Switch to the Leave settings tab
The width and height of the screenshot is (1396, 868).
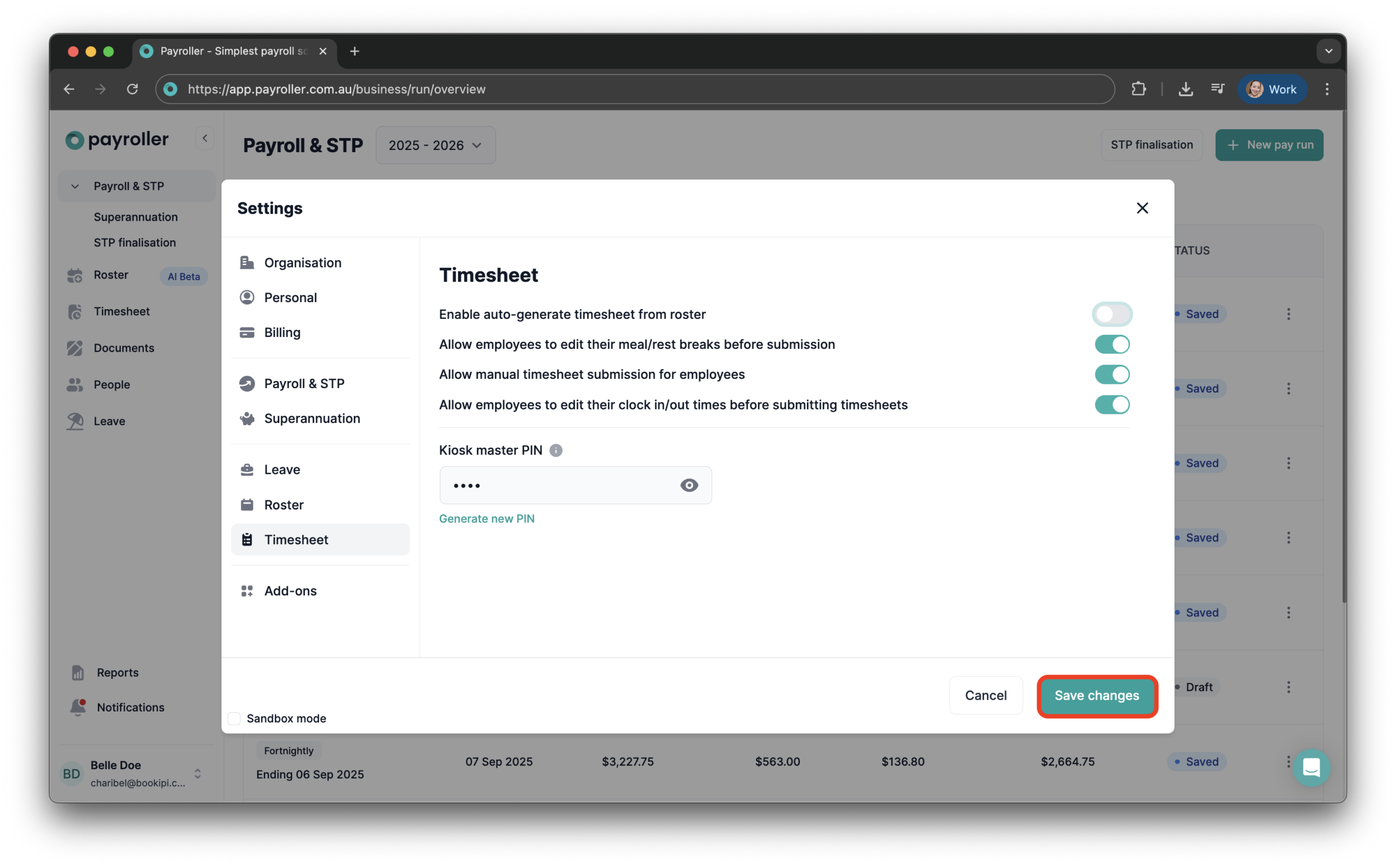(x=281, y=469)
